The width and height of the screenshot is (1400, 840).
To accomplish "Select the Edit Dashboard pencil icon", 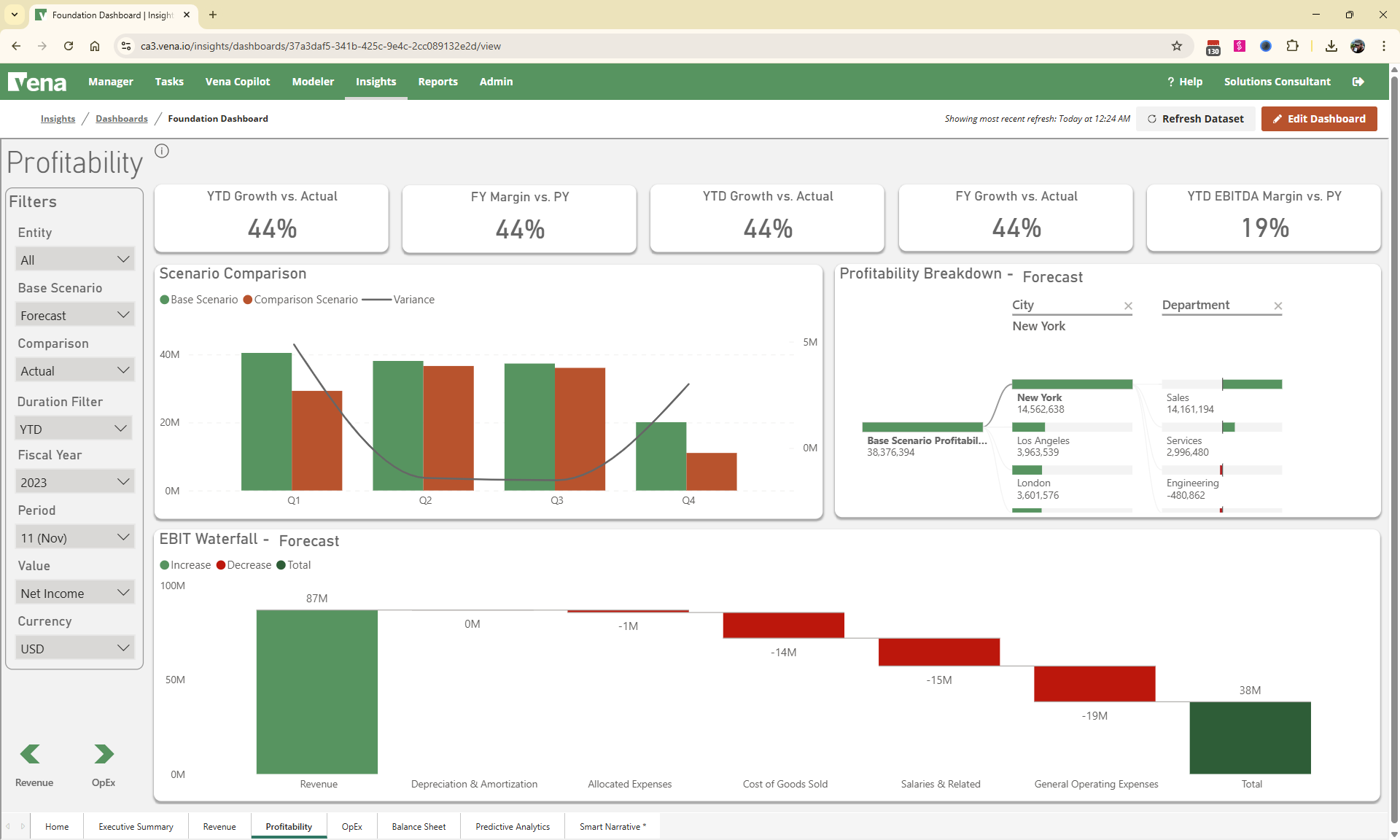I will (x=1277, y=119).
